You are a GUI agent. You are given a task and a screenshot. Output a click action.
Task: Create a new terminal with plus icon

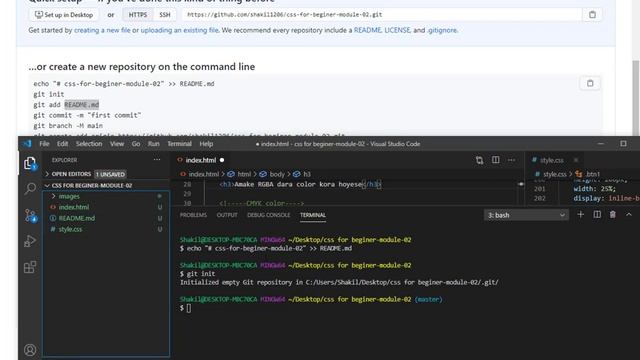pyautogui.click(x=580, y=215)
